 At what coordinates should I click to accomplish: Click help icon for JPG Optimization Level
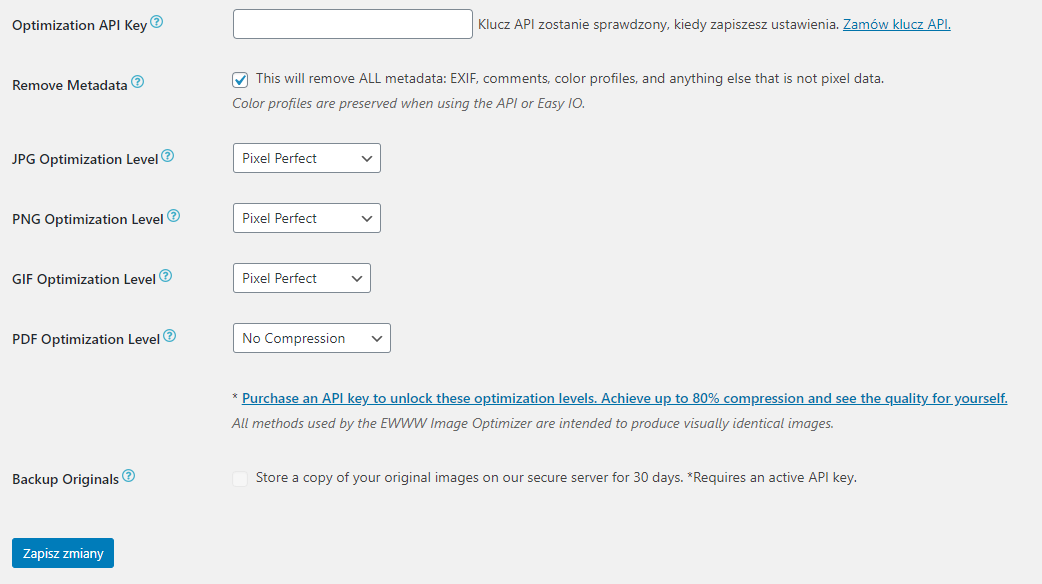click(x=168, y=157)
